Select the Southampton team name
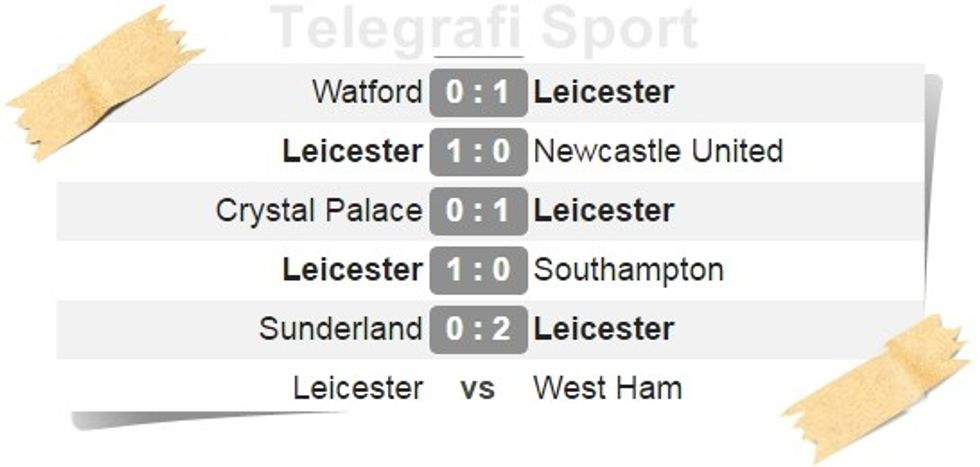Viewport: 980px width, 467px height. (629, 269)
